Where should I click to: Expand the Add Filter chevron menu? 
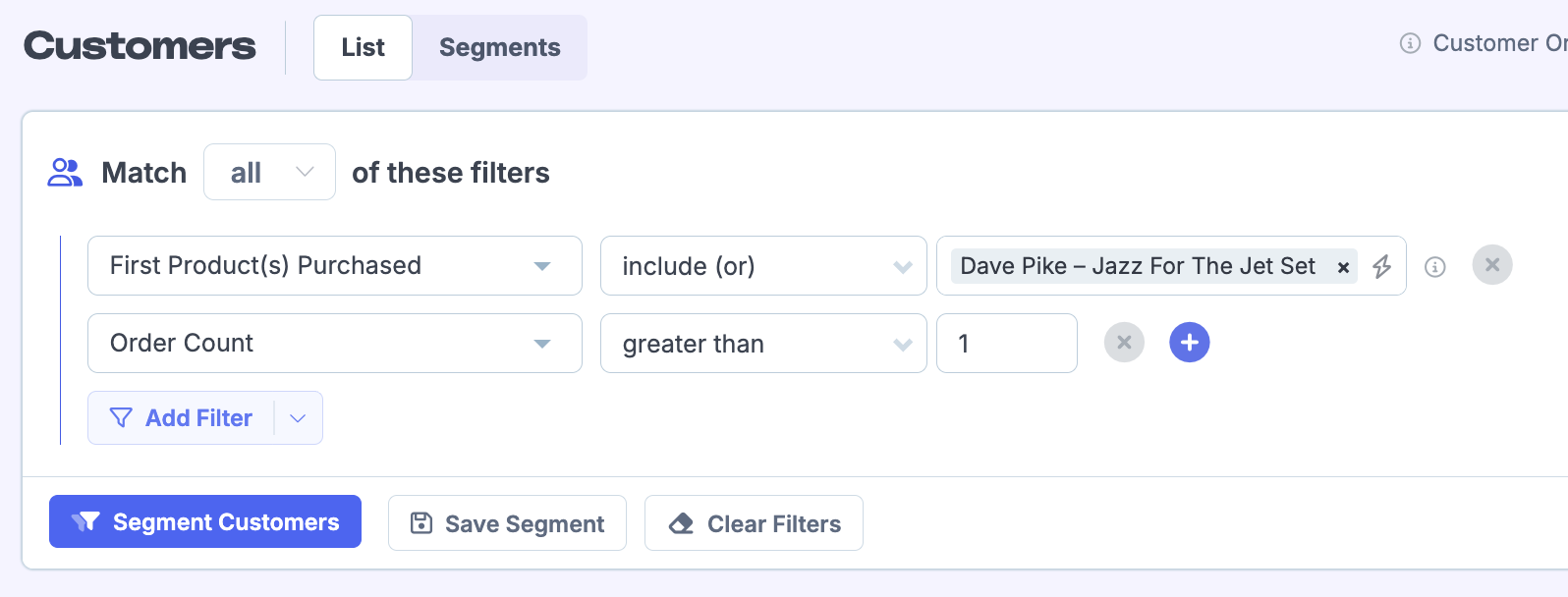click(x=299, y=418)
